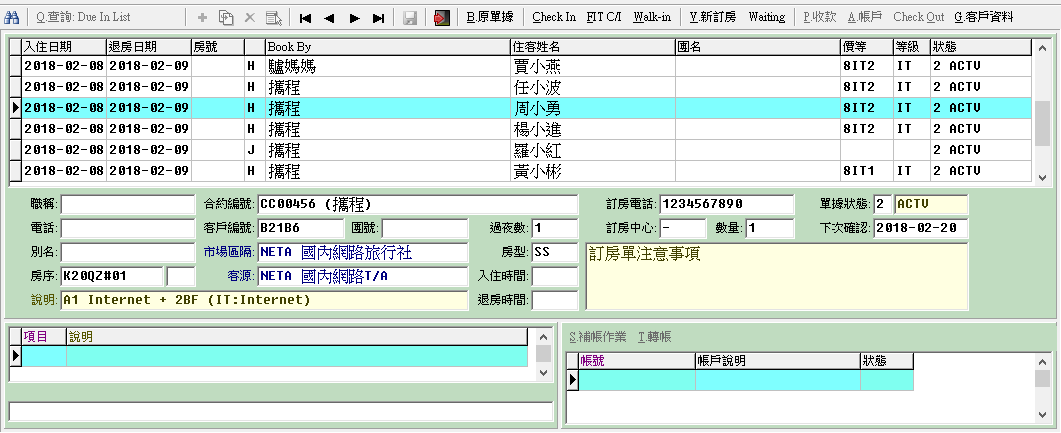Click the 訂房電話 phone number field

coord(726,204)
